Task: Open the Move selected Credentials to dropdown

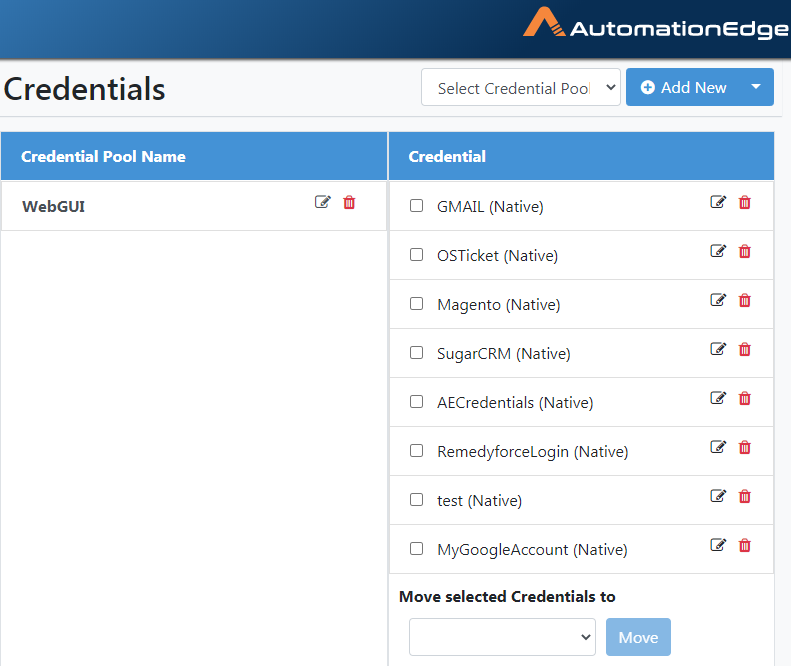Action: [502, 637]
